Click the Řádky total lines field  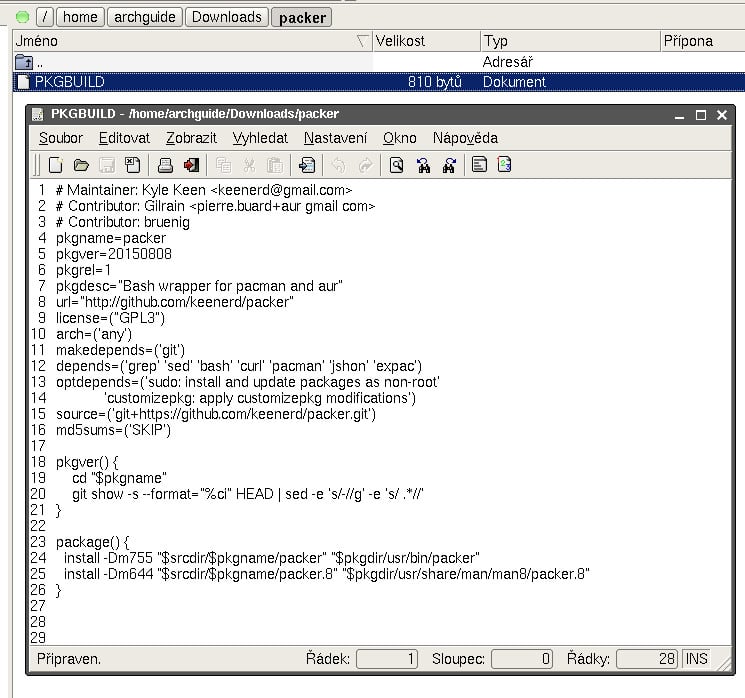point(647,659)
